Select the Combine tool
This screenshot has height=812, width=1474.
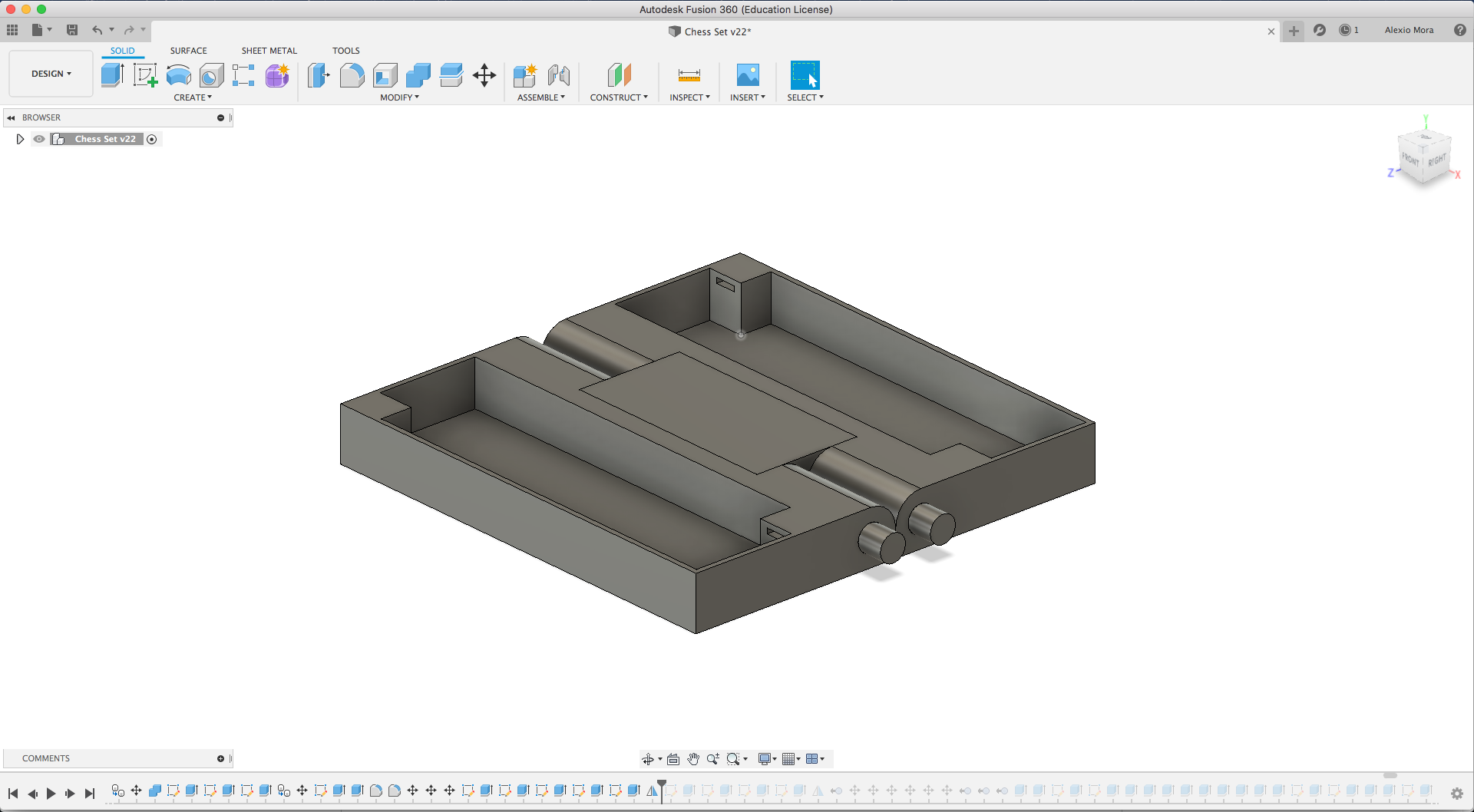click(418, 75)
